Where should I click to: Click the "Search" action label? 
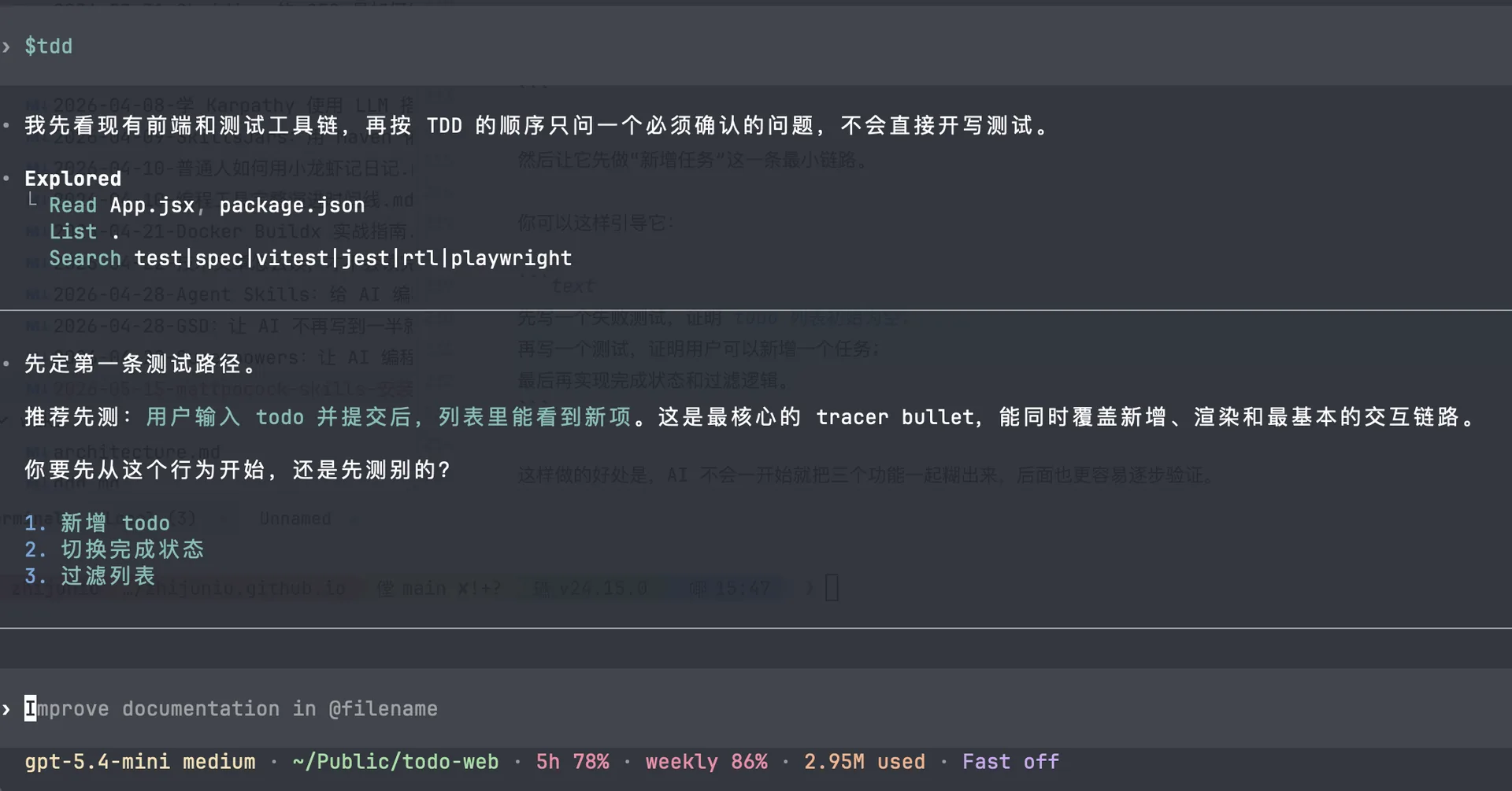(x=85, y=258)
